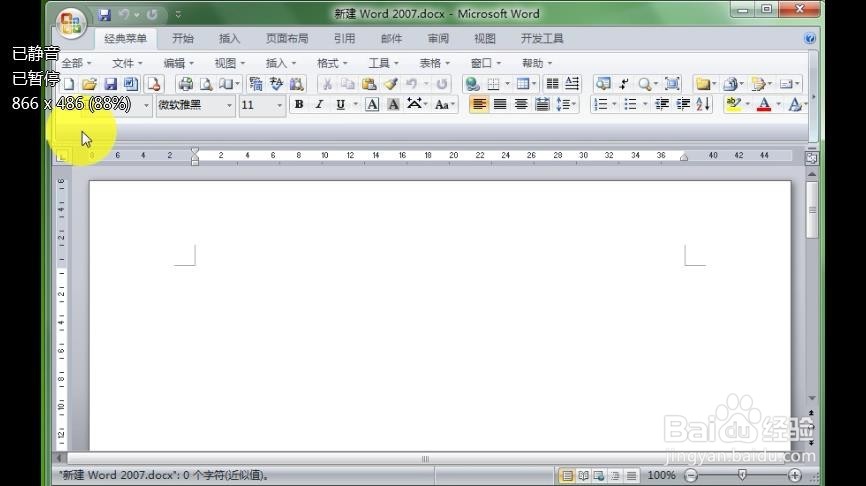Click the vertical scrollbar thumb

point(811,210)
